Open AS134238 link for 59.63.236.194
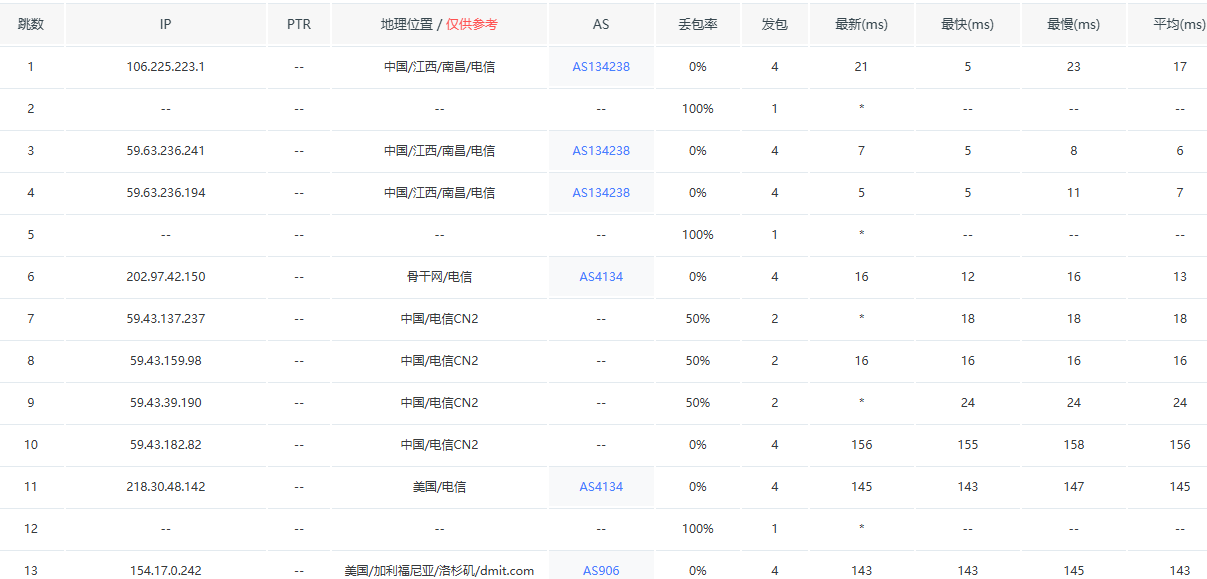Viewport: 1207px width, 579px height. (x=601, y=193)
